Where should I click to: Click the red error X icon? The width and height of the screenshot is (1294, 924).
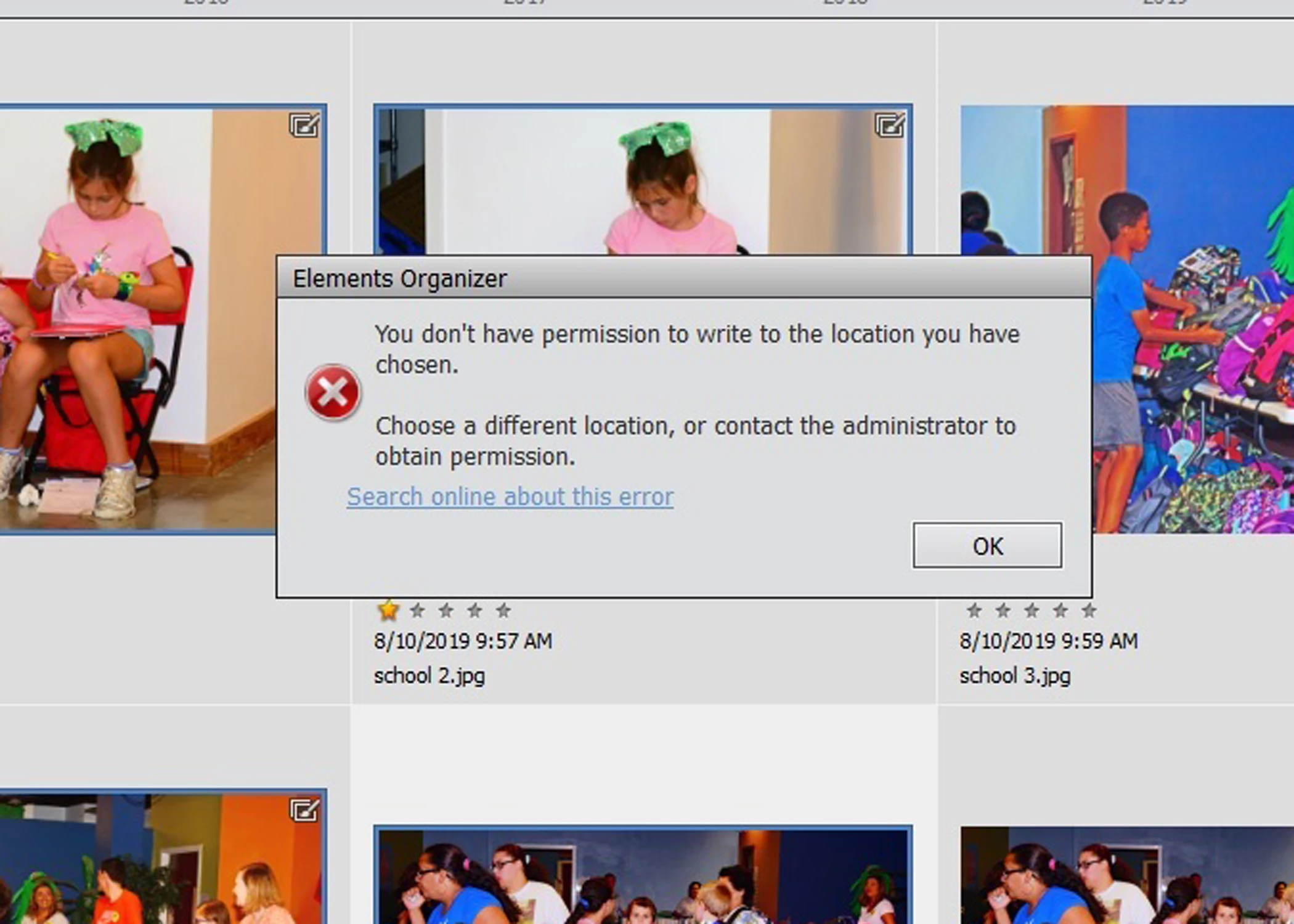click(x=333, y=392)
